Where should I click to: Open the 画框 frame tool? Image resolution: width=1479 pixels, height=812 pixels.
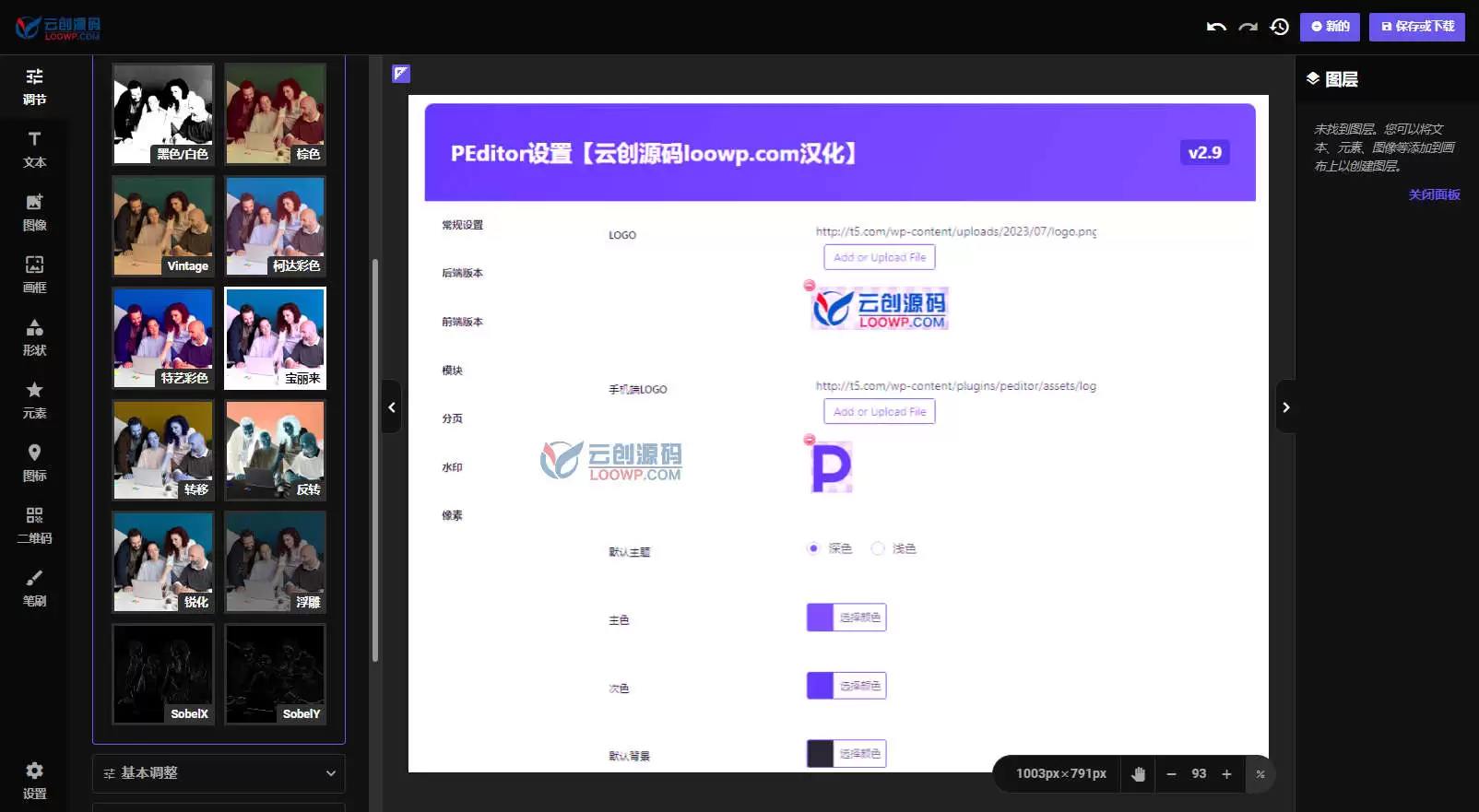34,275
